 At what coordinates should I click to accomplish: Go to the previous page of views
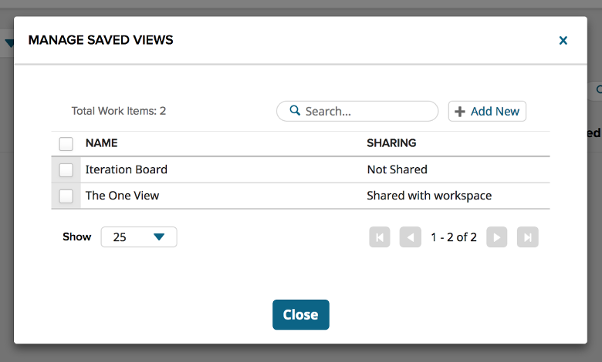tap(410, 237)
